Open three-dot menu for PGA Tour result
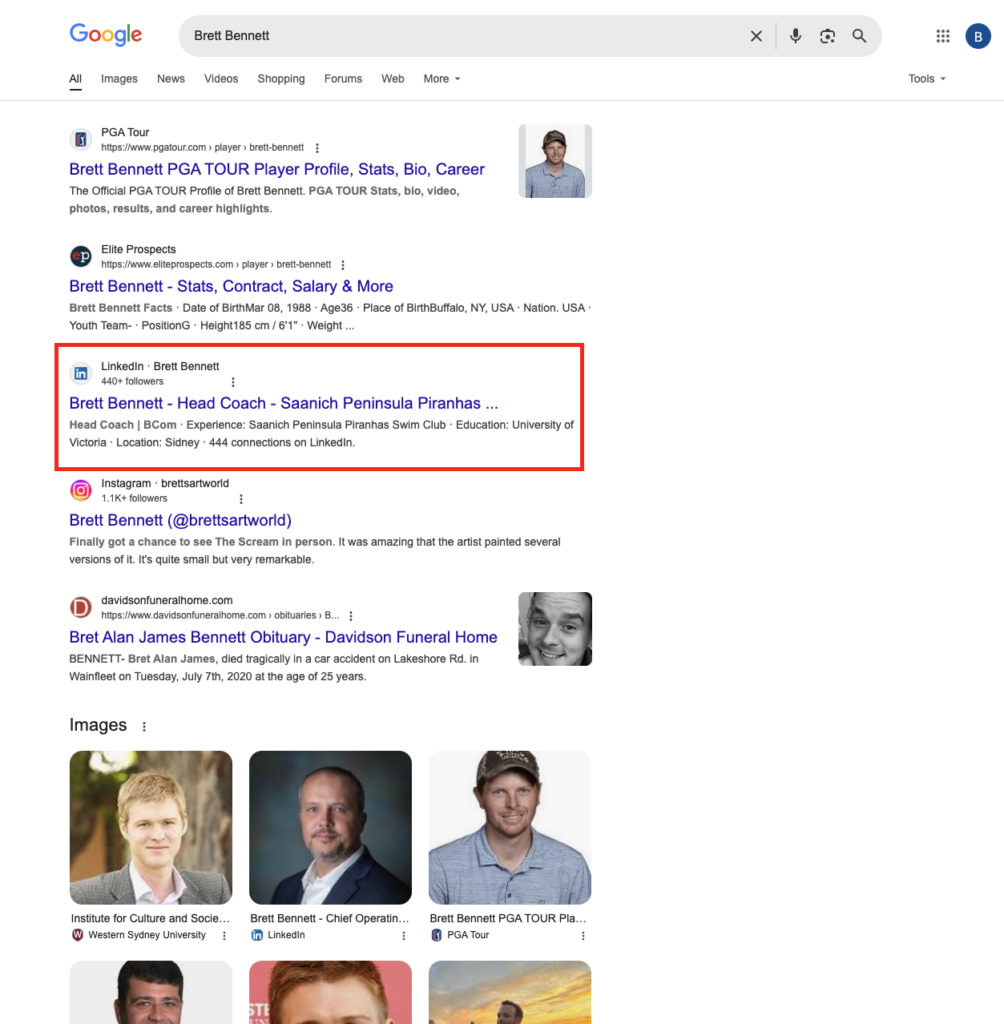 [317, 148]
